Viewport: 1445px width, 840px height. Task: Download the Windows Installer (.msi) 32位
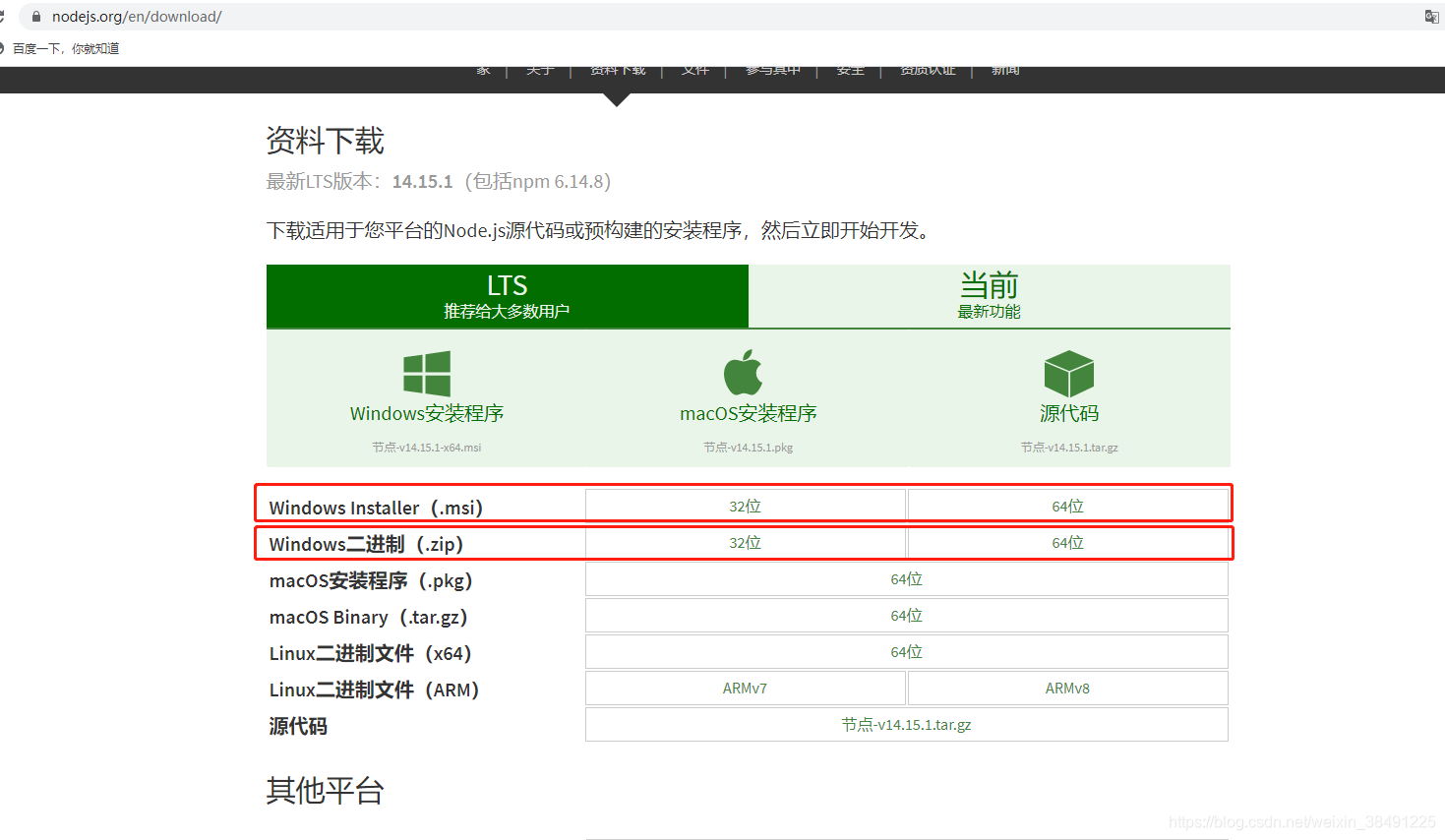(x=746, y=506)
